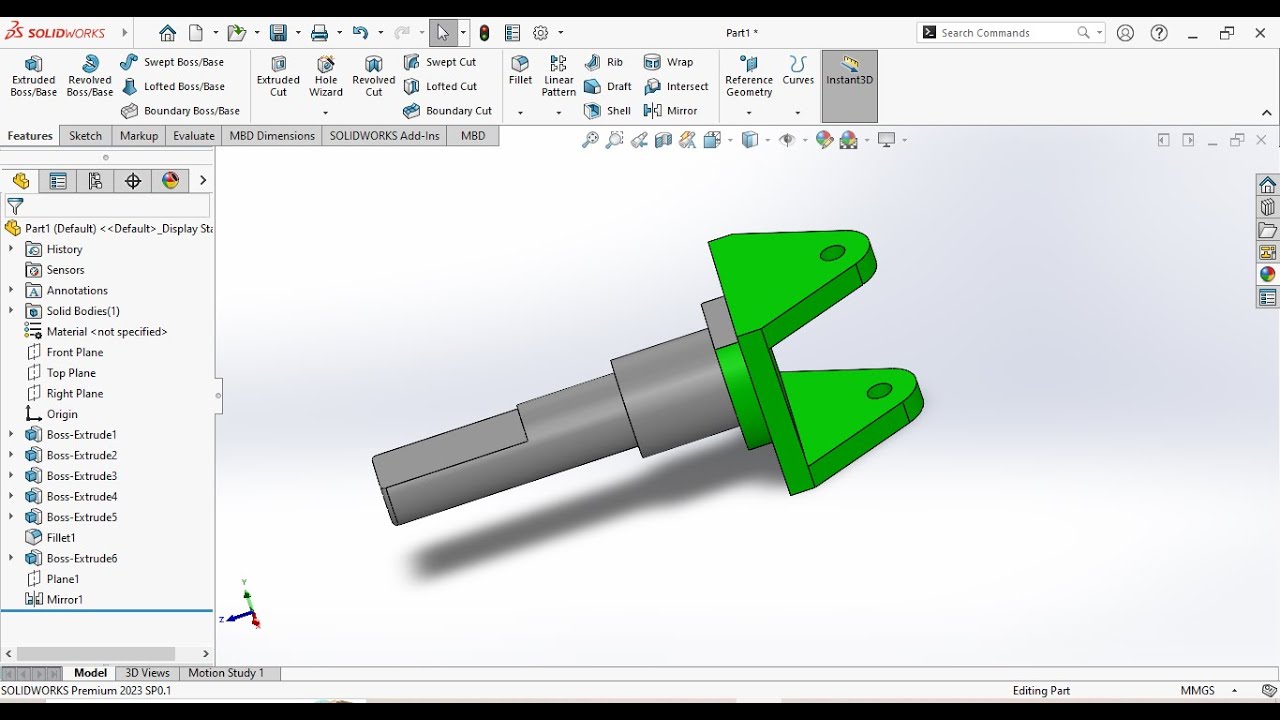Viewport: 1280px width, 720px height.
Task: Select the Draft tool
Action: click(x=608, y=86)
